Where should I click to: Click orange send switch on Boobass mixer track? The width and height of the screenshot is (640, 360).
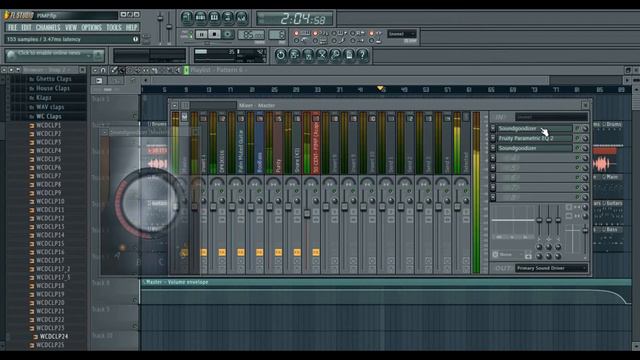(x=259, y=253)
